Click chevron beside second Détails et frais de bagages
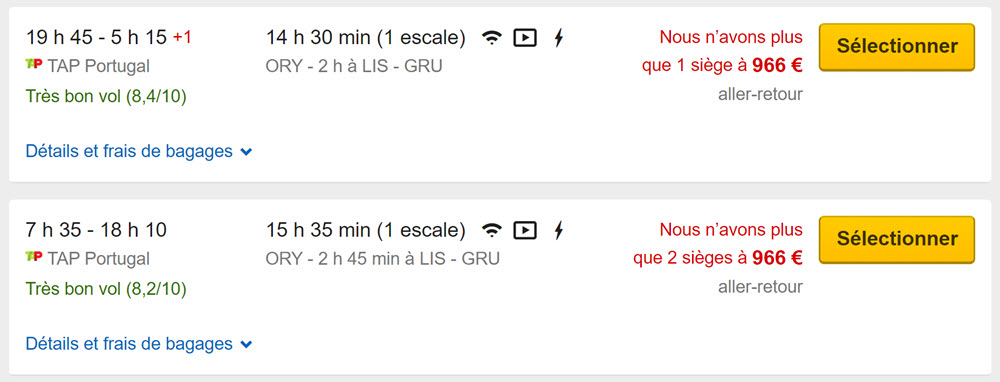Viewport: 1000px width, 382px height. click(x=247, y=345)
